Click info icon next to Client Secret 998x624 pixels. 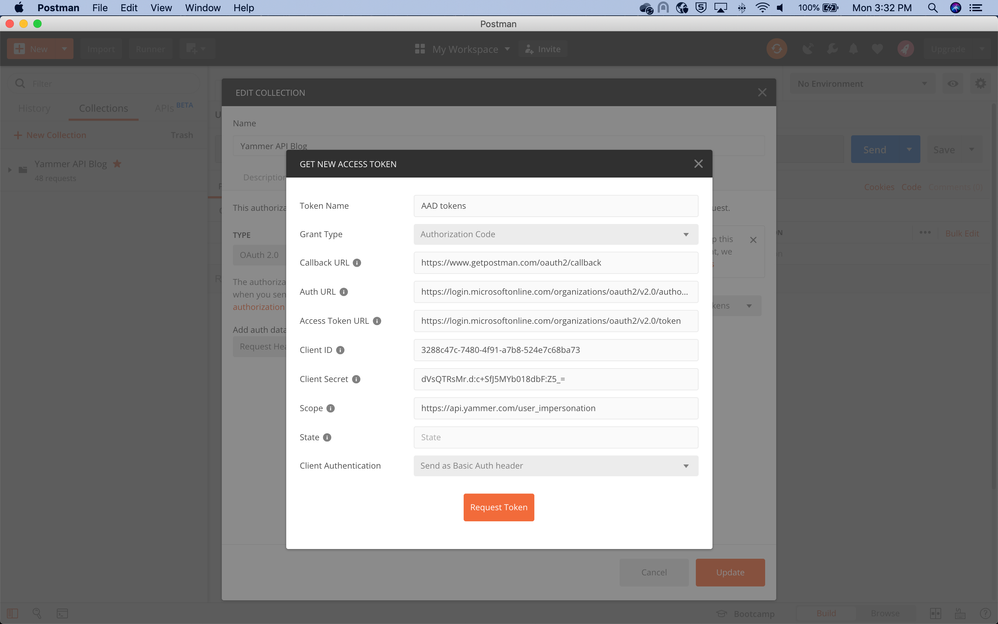356,379
